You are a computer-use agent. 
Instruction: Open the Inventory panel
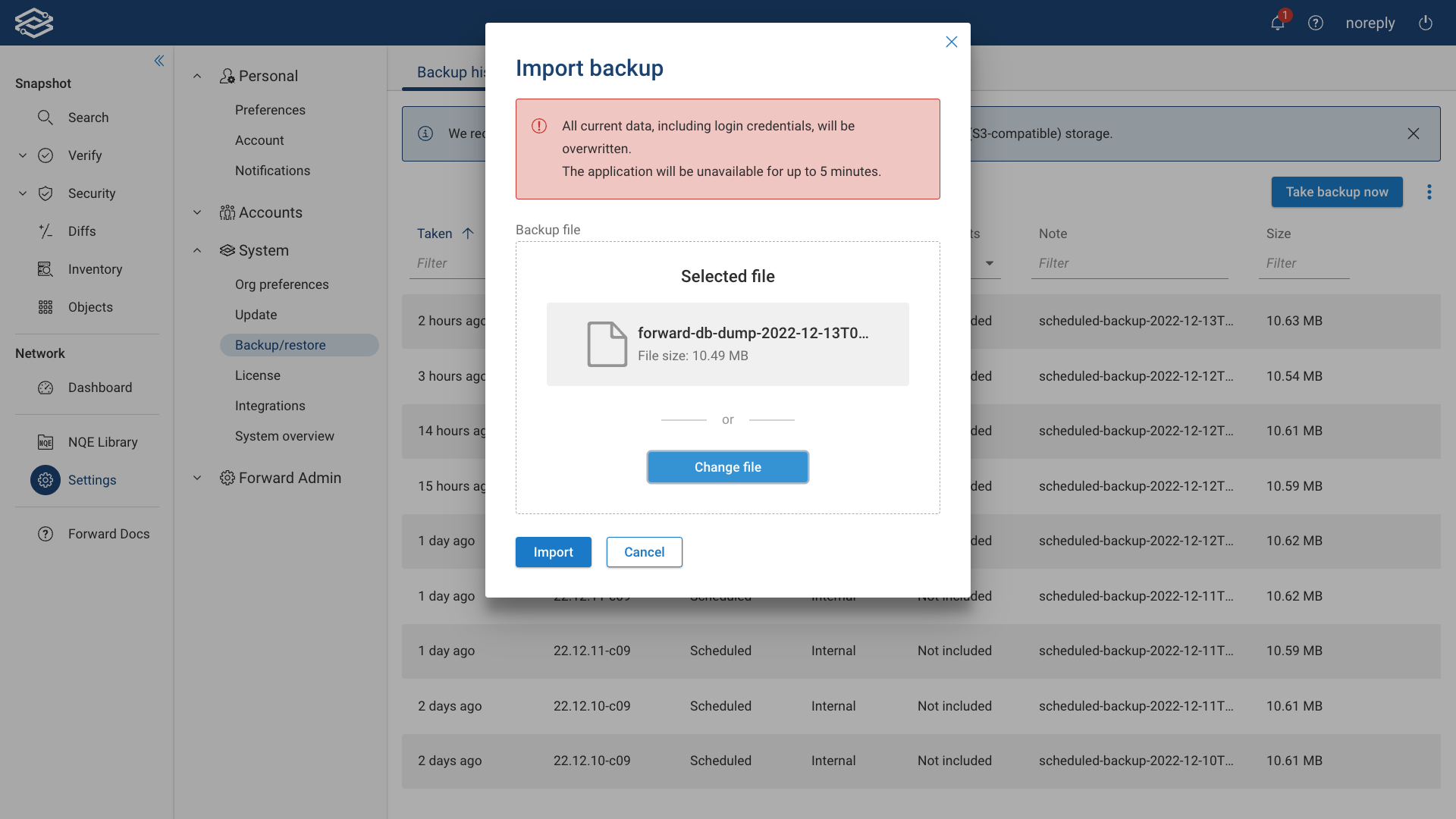coord(95,269)
